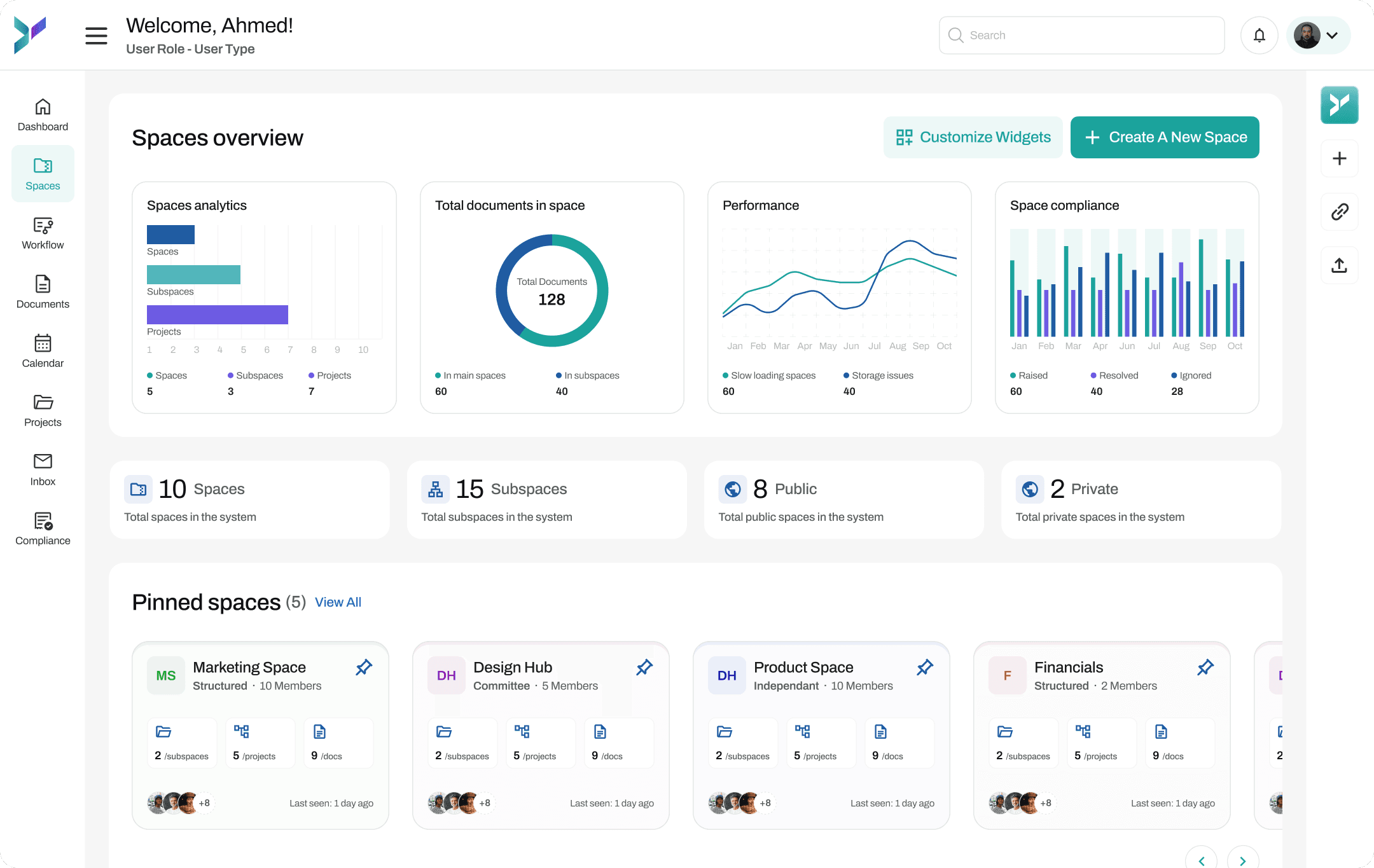Click the plus icon in right panel
The width and height of the screenshot is (1374, 868).
1339,158
